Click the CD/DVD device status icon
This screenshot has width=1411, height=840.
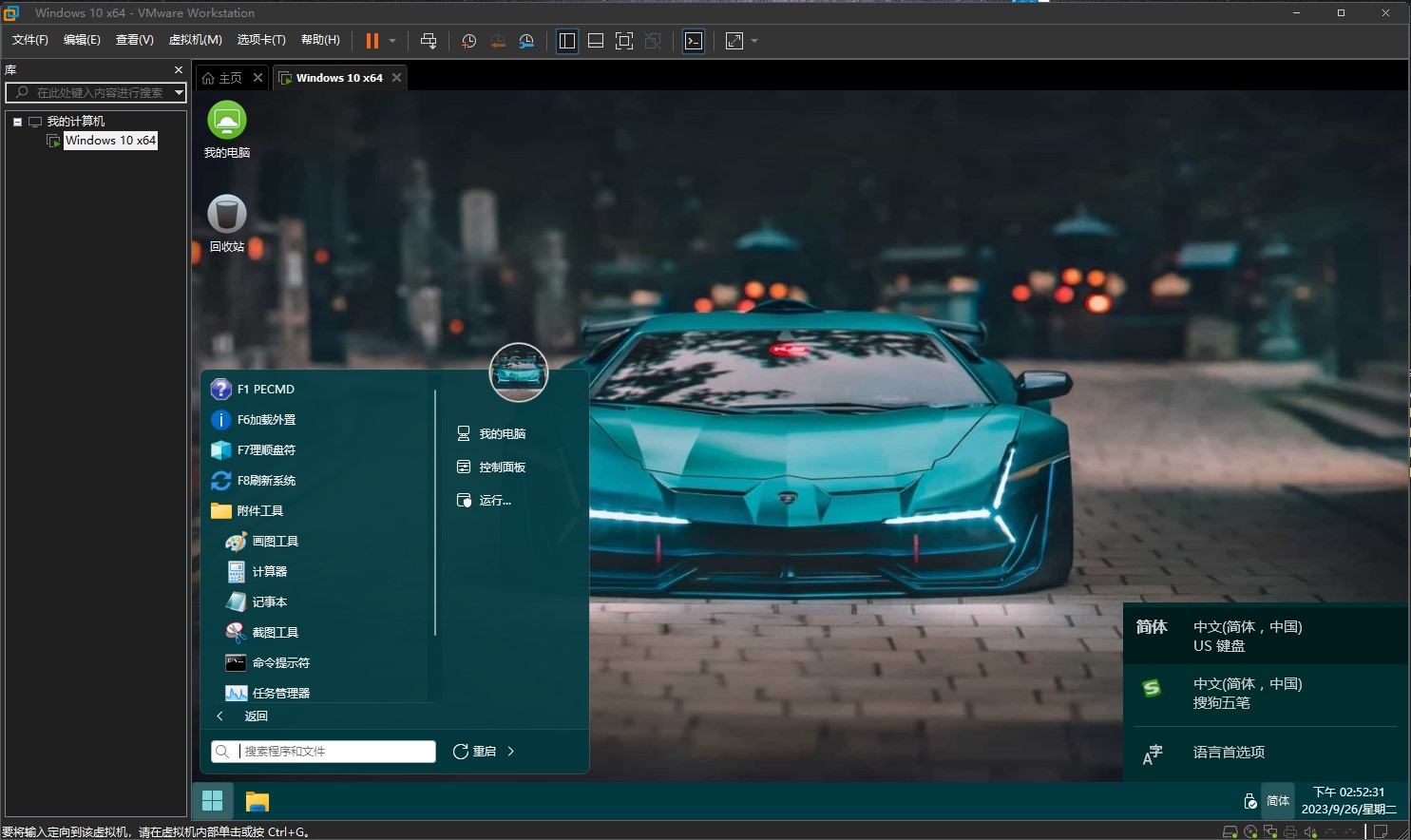coord(1250,831)
